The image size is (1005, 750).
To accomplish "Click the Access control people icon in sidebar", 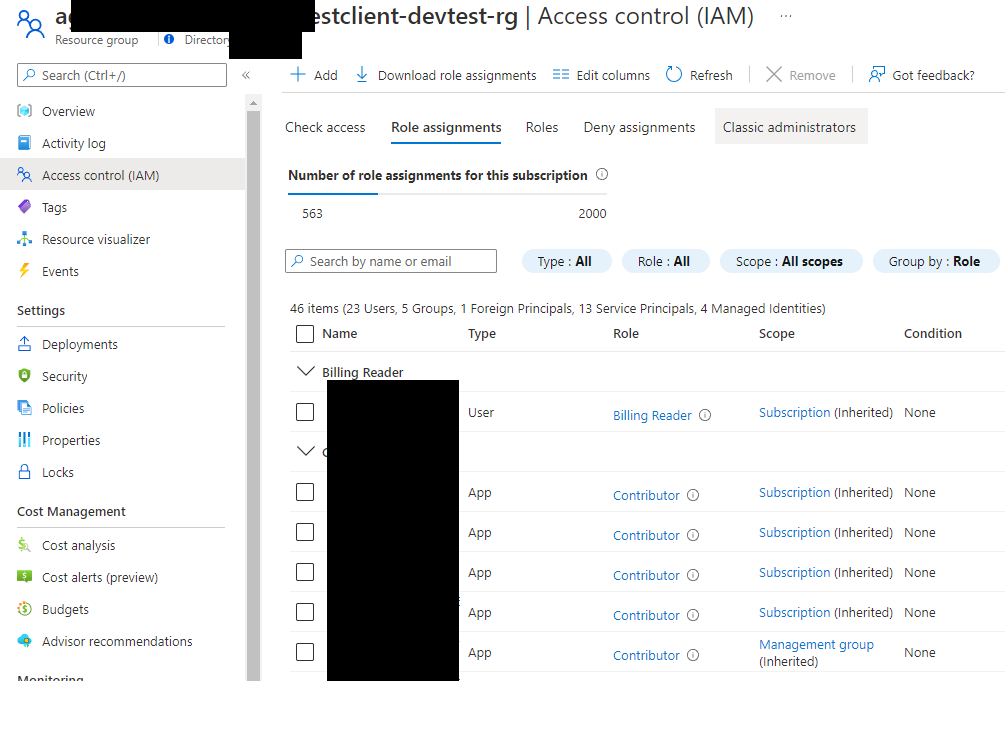I will (24, 174).
